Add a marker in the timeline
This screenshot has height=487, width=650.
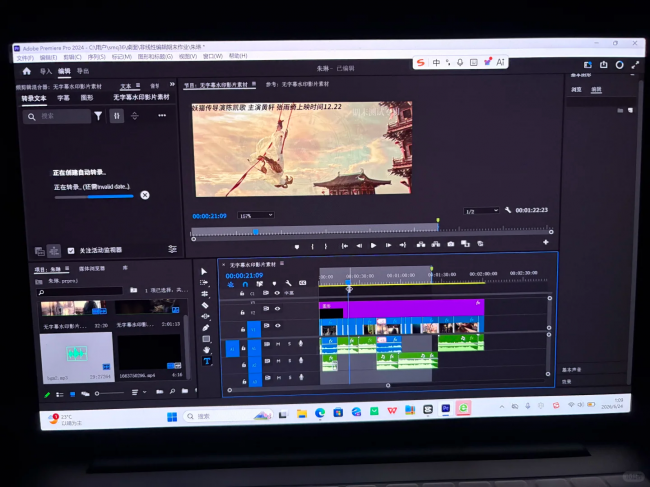274,284
